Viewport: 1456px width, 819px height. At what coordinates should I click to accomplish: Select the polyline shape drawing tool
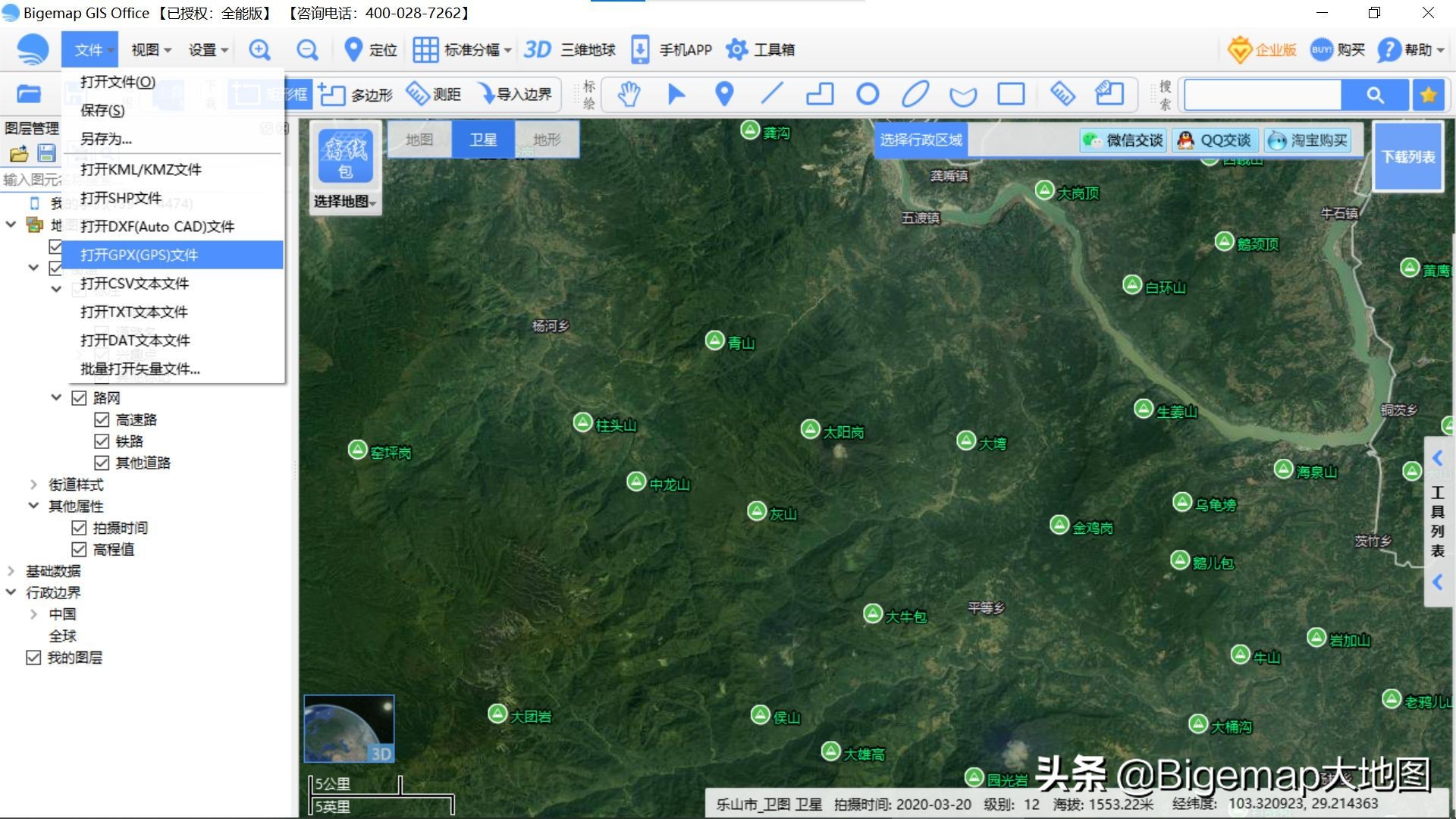click(820, 94)
